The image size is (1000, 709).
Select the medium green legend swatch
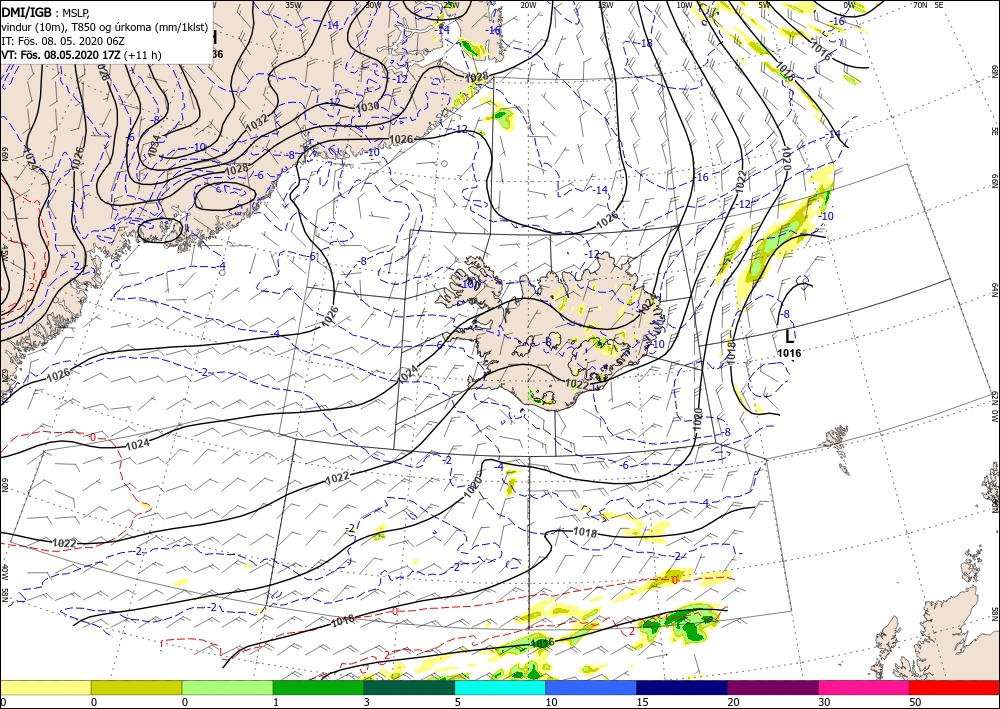pos(318,687)
